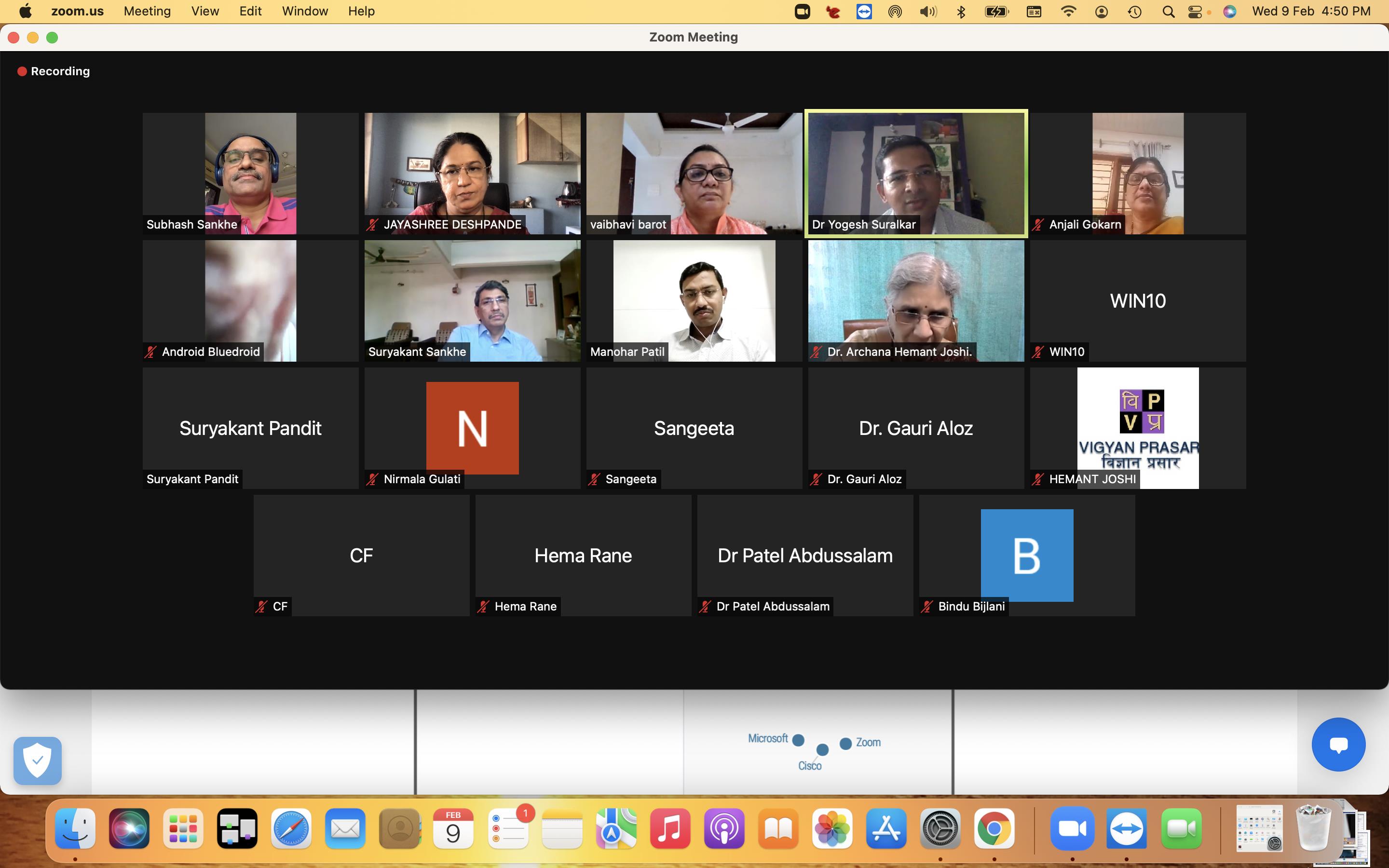The image size is (1389, 868).
Task: Select HEMANT JOSHI's Vigyan Prasar tile
Action: [1138, 428]
